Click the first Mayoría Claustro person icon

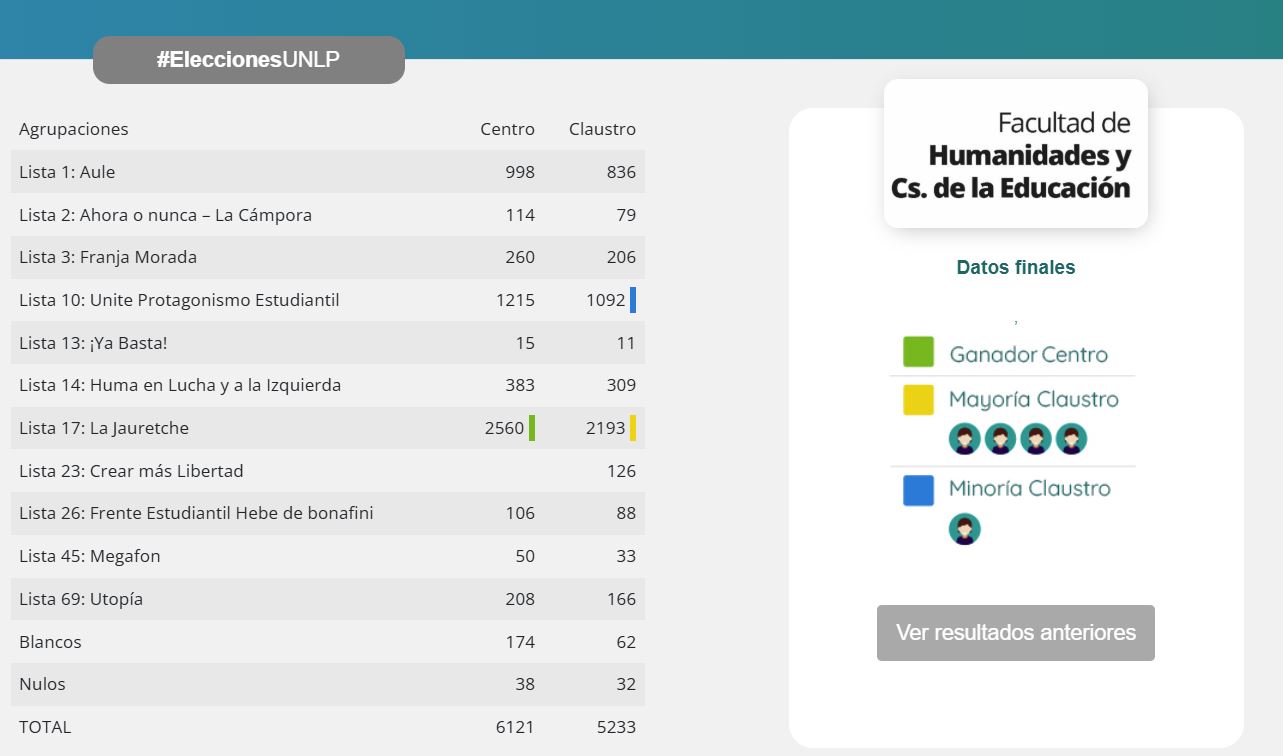[965, 438]
